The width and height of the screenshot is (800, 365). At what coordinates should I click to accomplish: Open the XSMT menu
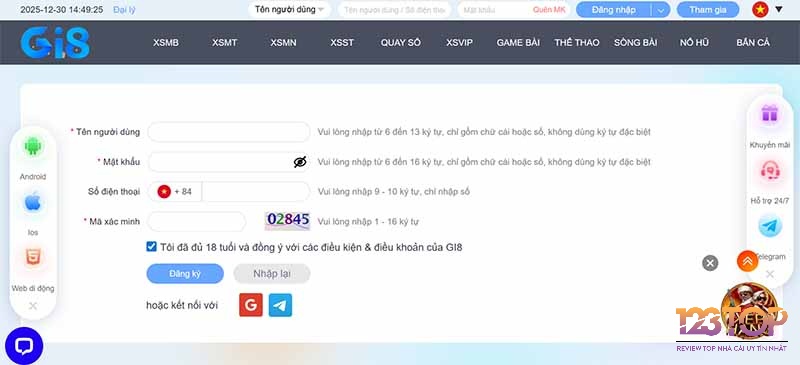pos(224,43)
